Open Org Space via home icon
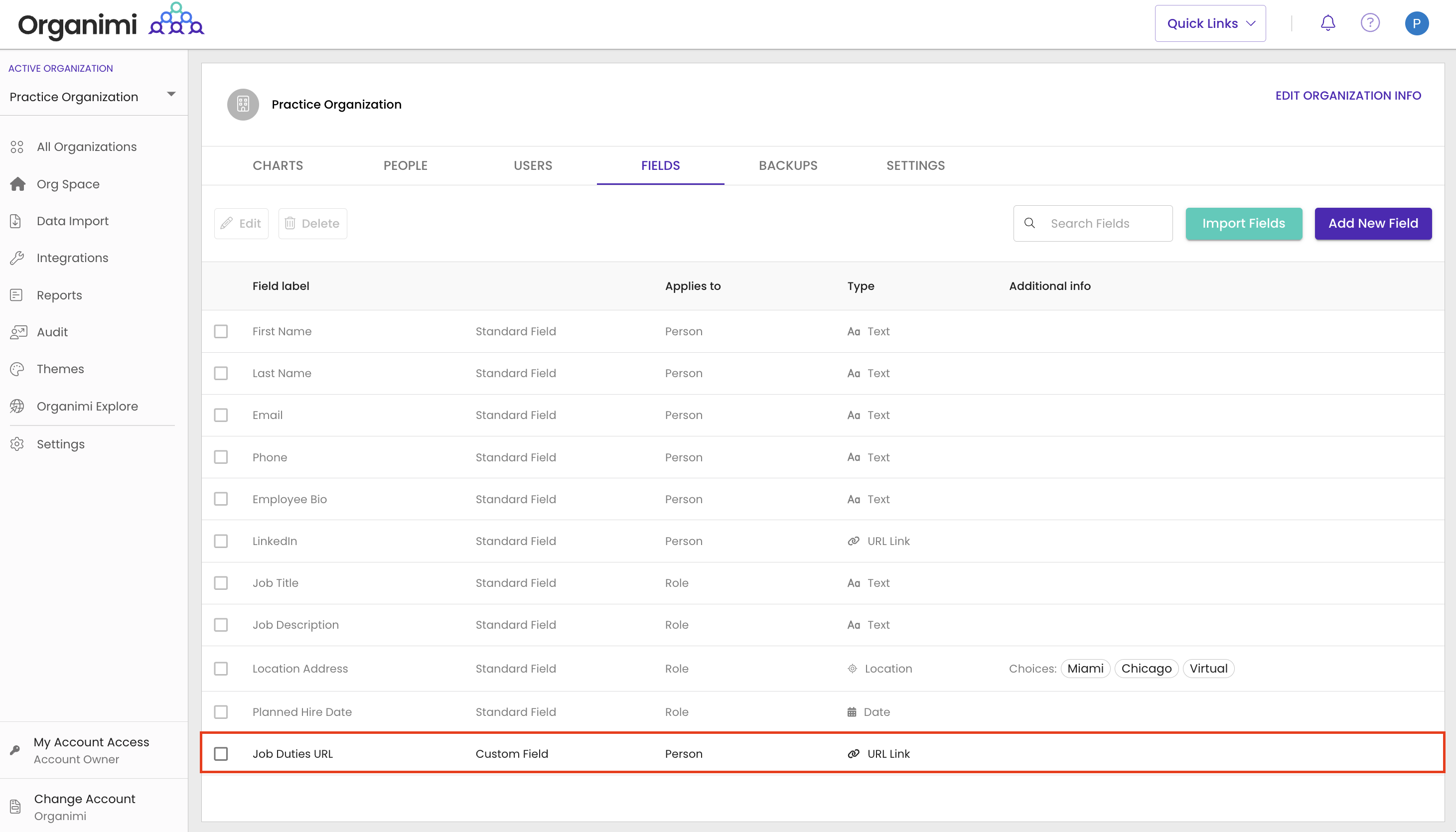 (x=18, y=184)
